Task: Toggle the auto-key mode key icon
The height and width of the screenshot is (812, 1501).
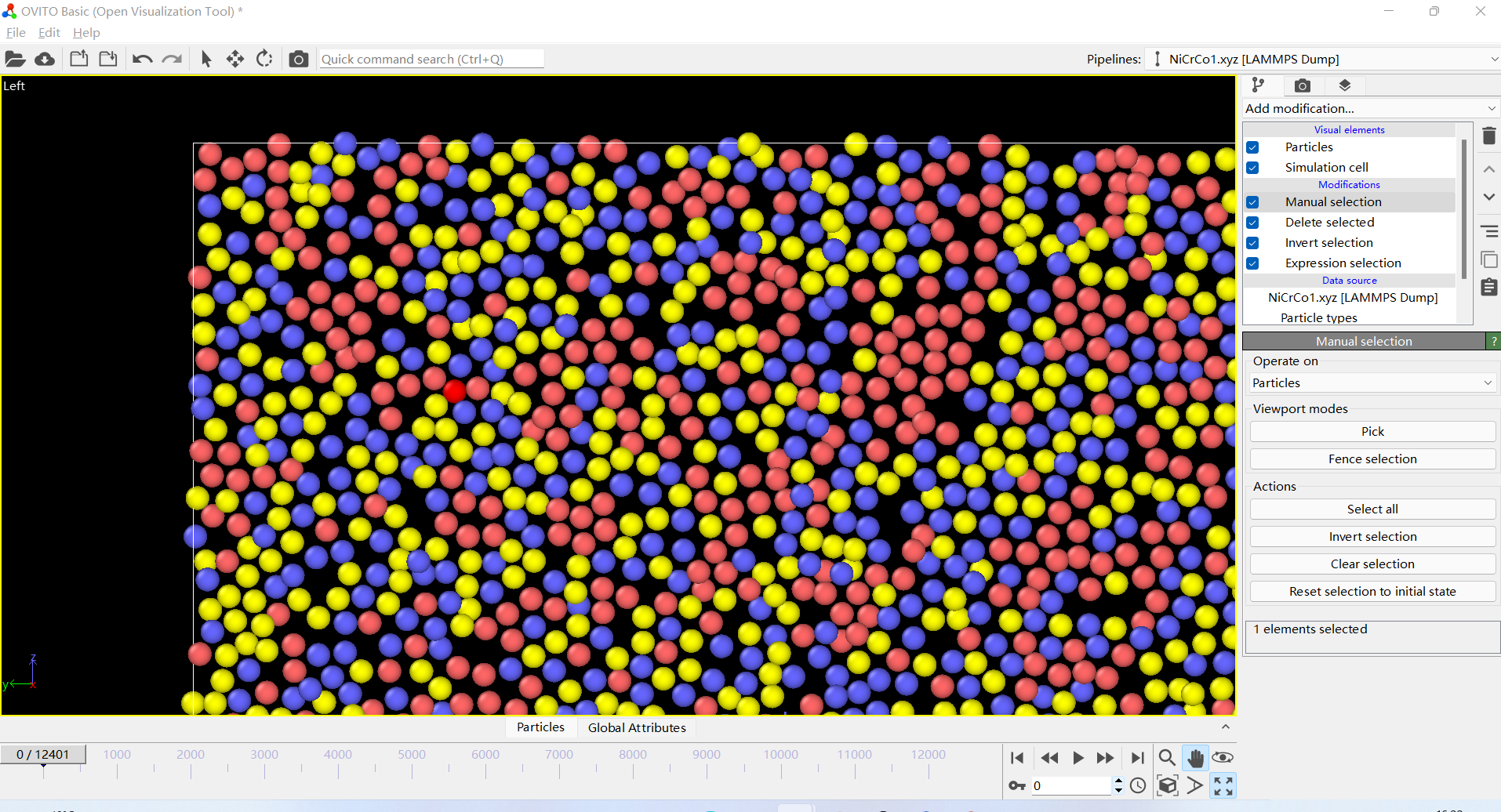Action: coord(1017,785)
